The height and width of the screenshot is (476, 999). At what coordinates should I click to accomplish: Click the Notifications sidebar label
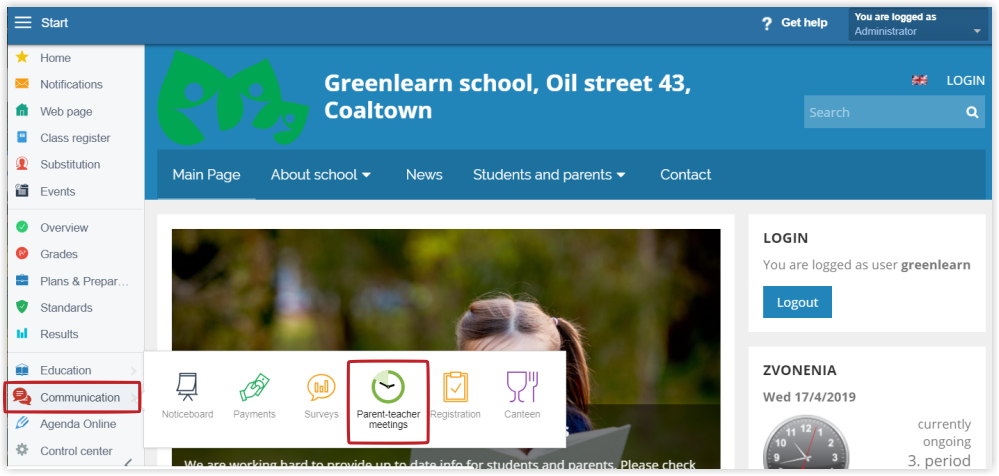point(71,84)
